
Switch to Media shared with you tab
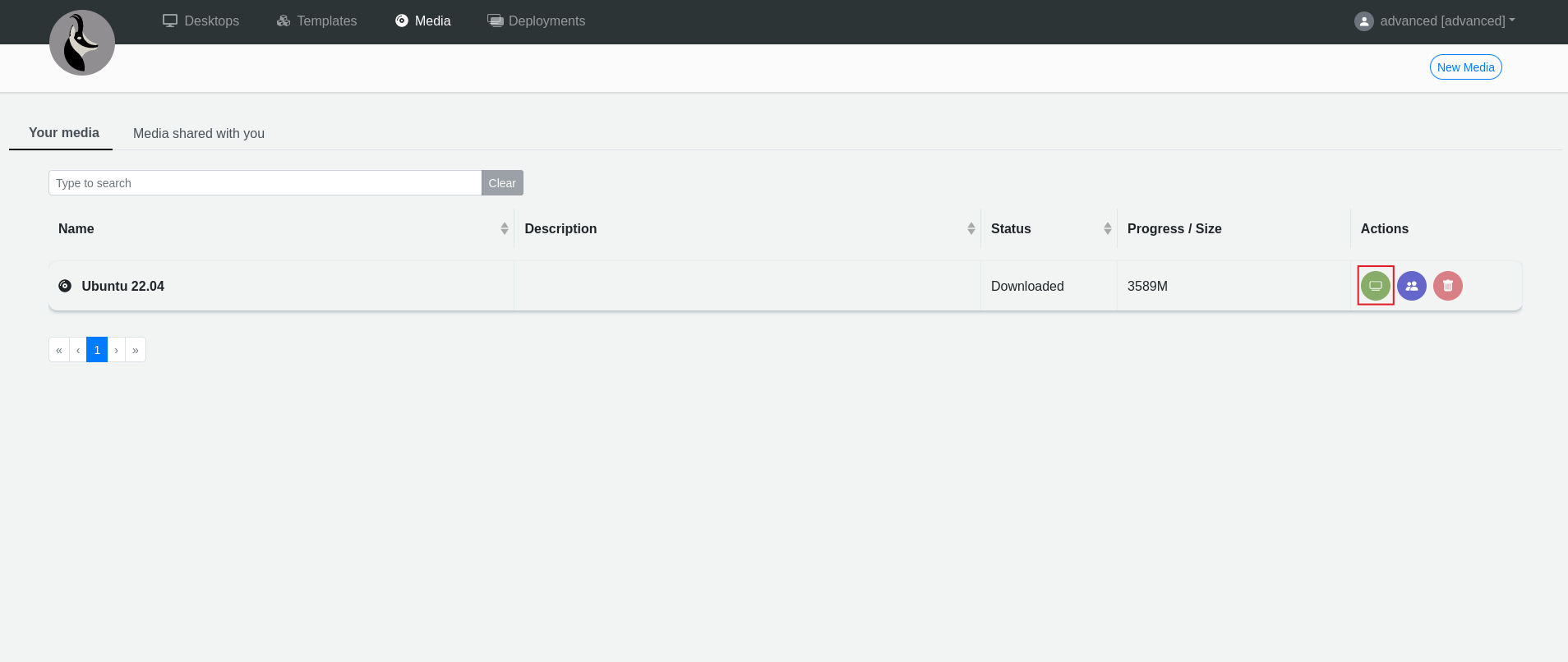click(x=199, y=133)
